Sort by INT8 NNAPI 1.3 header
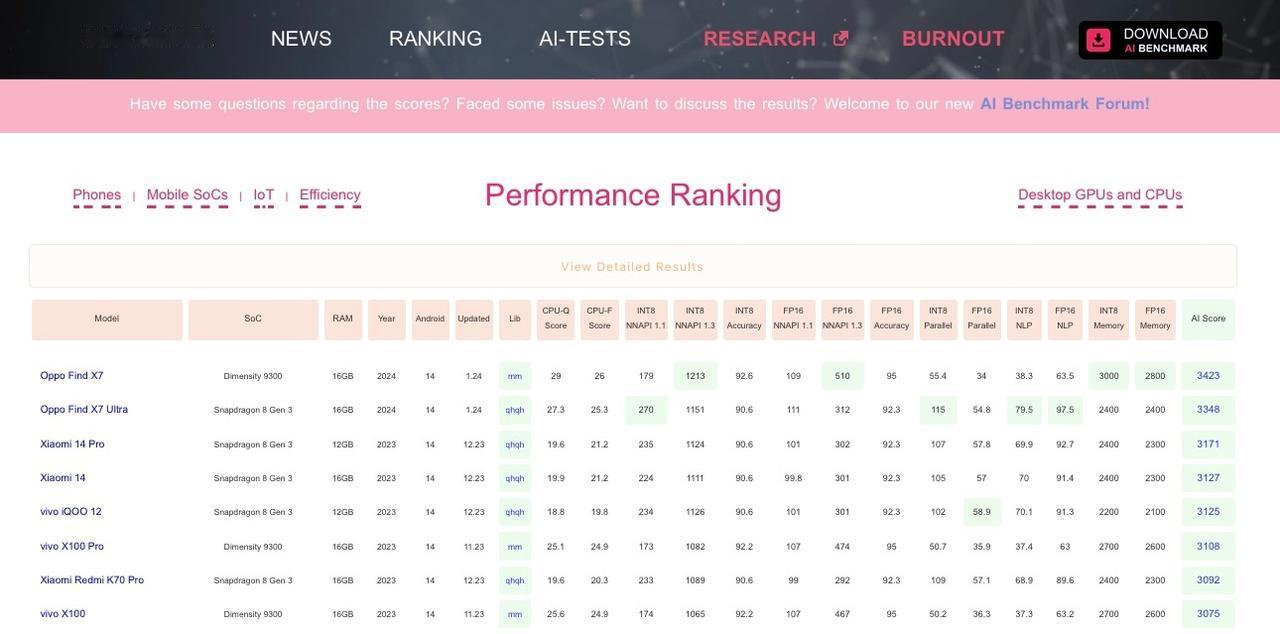1280x634 pixels. pyautogui.click(x=695, y=320)
